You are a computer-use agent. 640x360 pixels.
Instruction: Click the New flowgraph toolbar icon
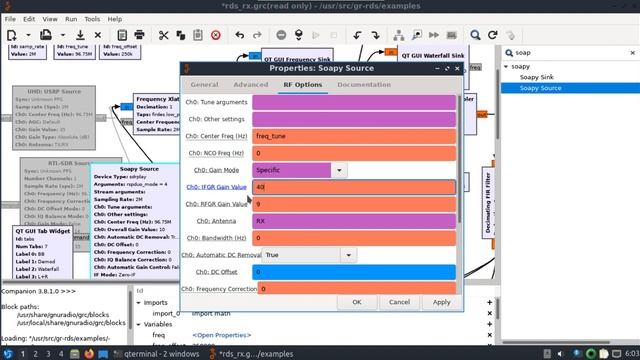pyautogui.click(x=12, y=35)
